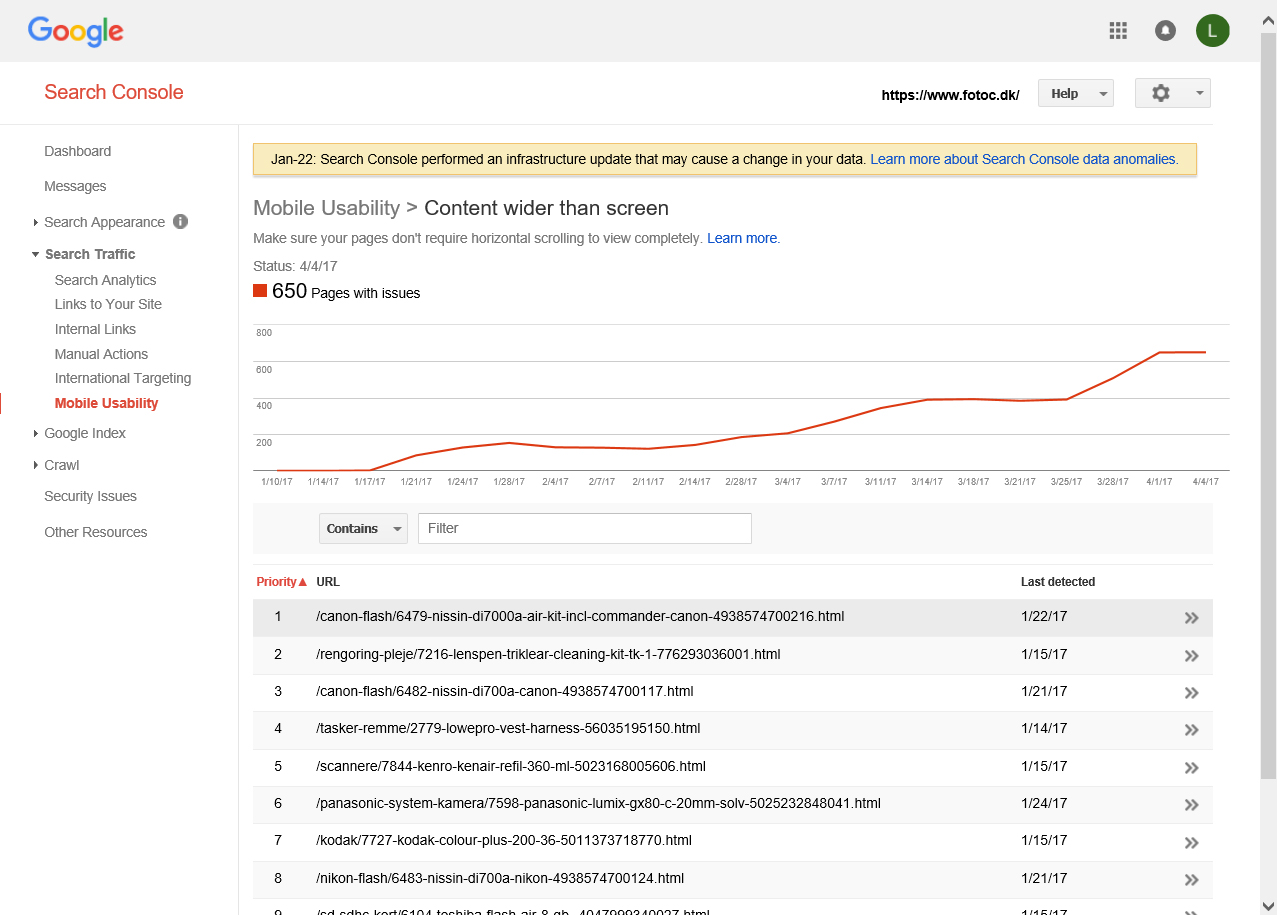Open details arrow for lowepro-vest-harness row
Viewport: 1277px width, 915px height.
click(x=1191, y=730)
